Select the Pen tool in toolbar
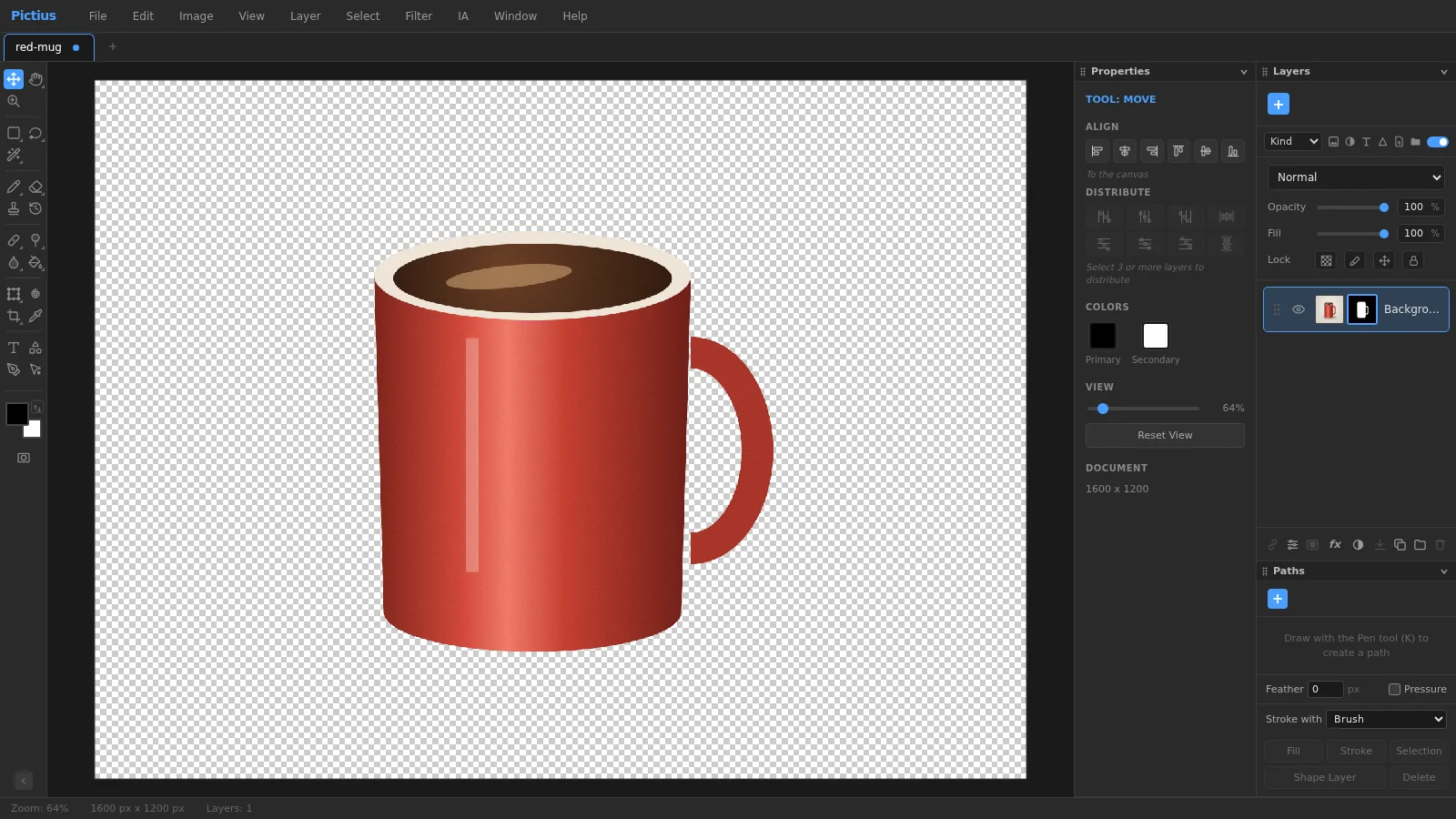Image resolution: width=1456 pixels, height=819 pixels. click(14, 369)
